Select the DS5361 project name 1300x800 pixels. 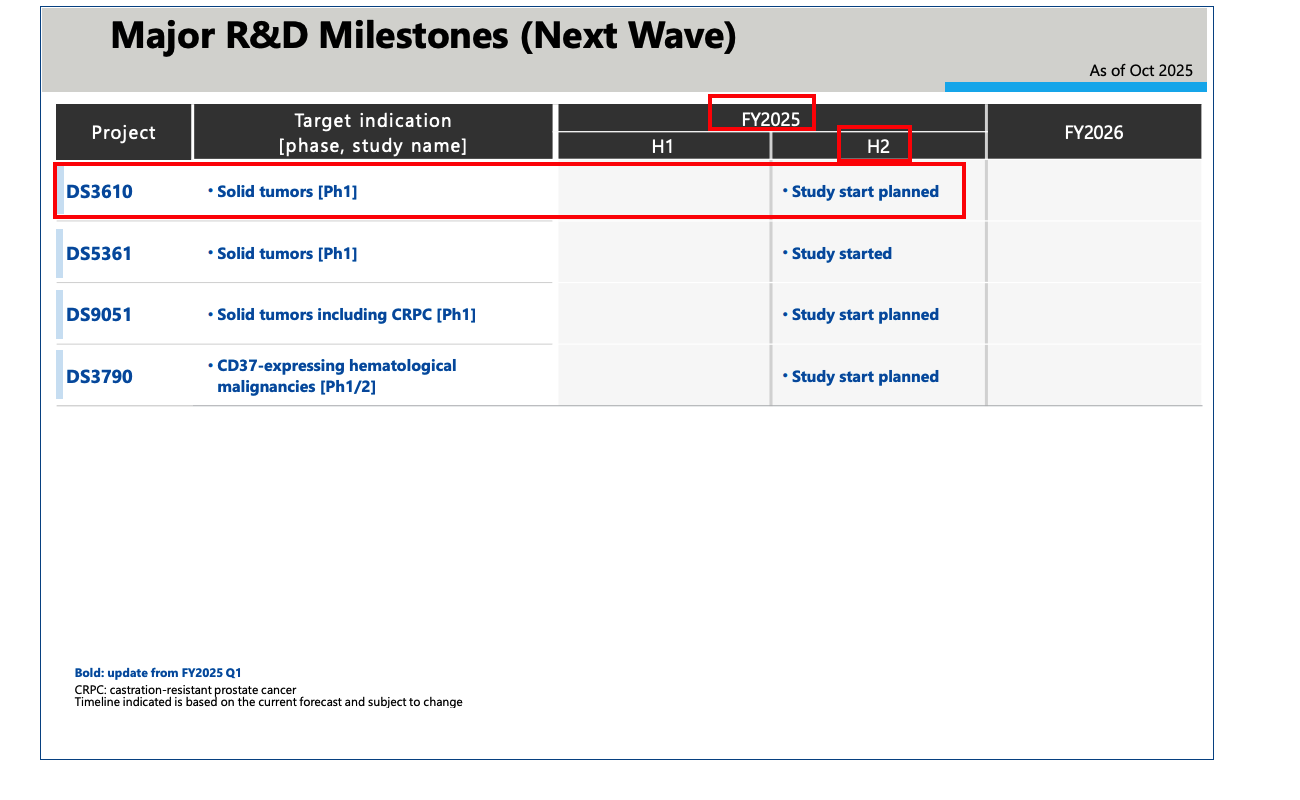(x=99, y=253)
